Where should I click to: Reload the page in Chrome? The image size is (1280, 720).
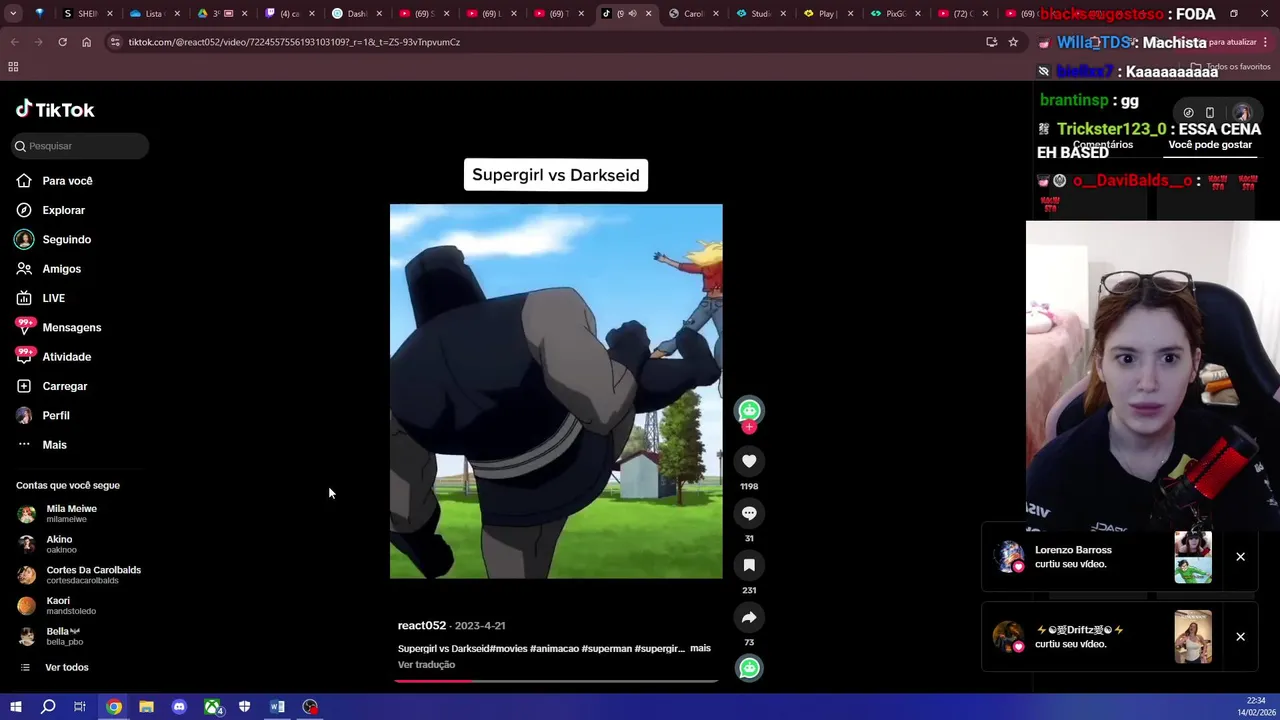(x=62, y=42)
